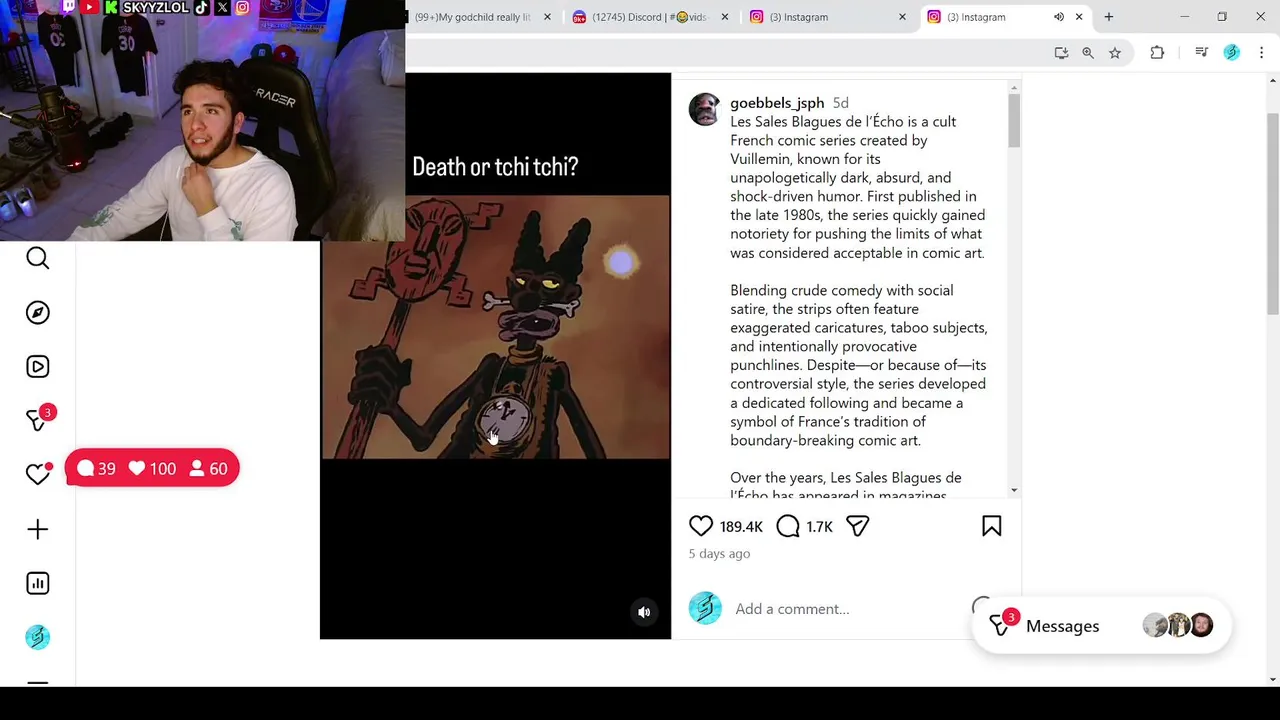1280x720 pixels.
Task: Click the 1.7K comments count
Action: 819,527
